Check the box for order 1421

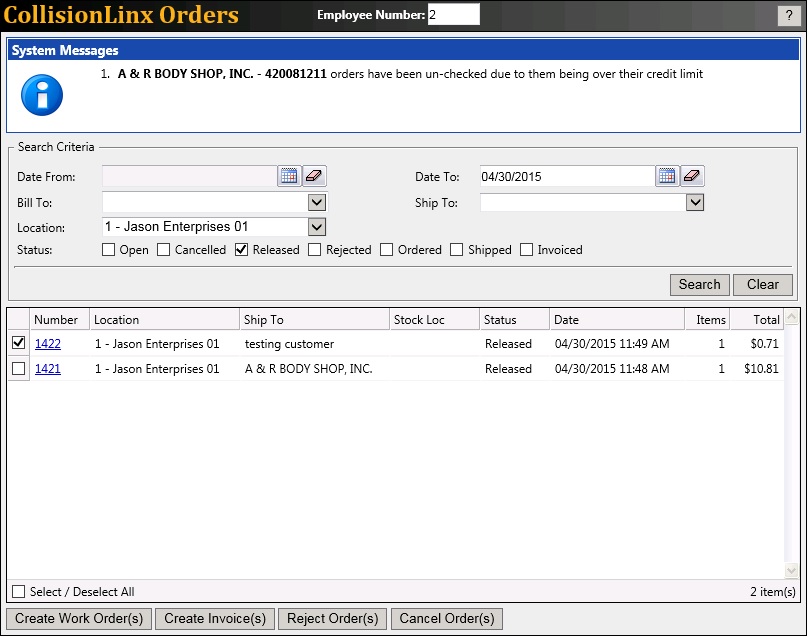click(x=18, y=369)
